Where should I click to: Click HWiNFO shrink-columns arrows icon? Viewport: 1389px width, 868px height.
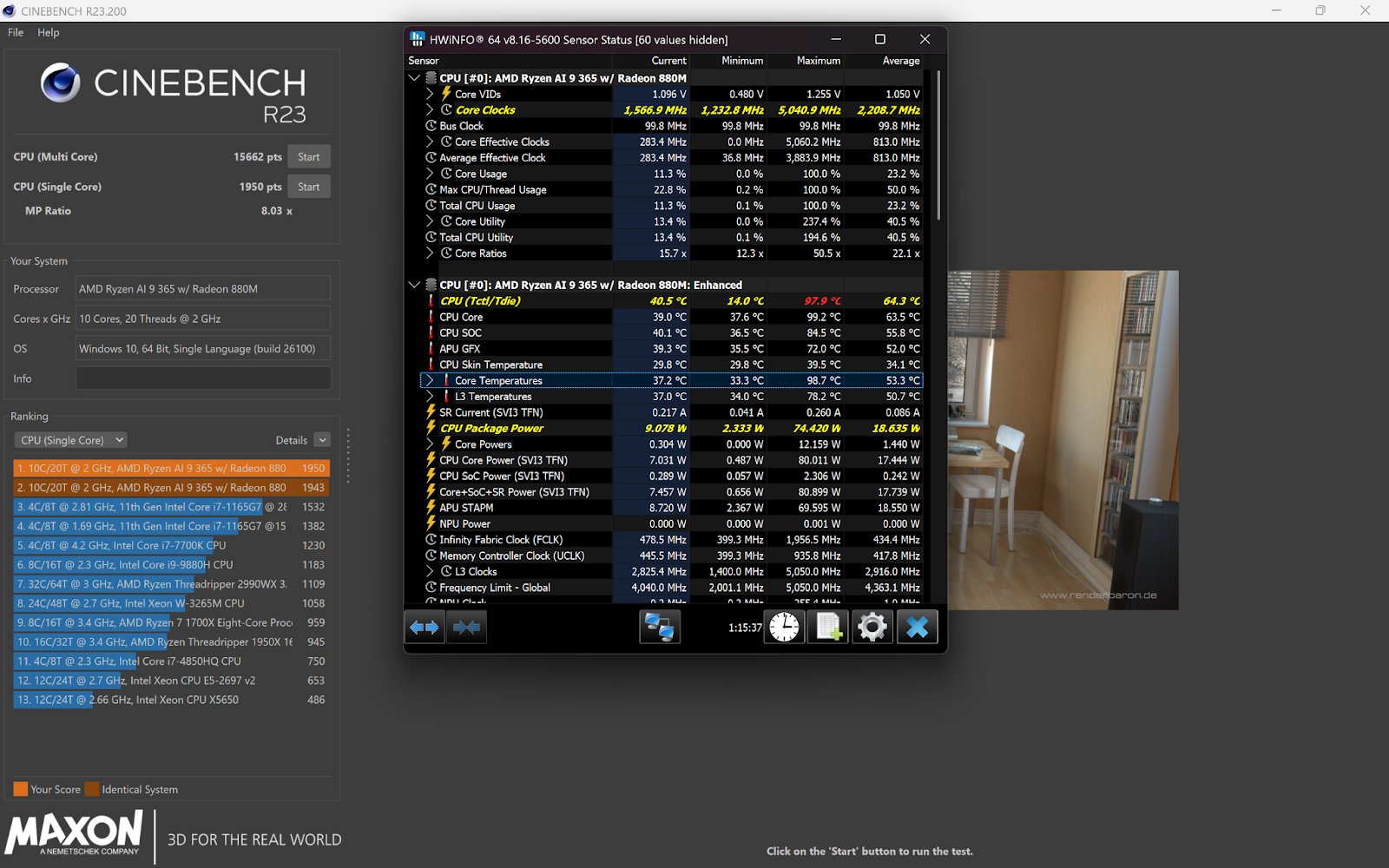click(466, 627)
